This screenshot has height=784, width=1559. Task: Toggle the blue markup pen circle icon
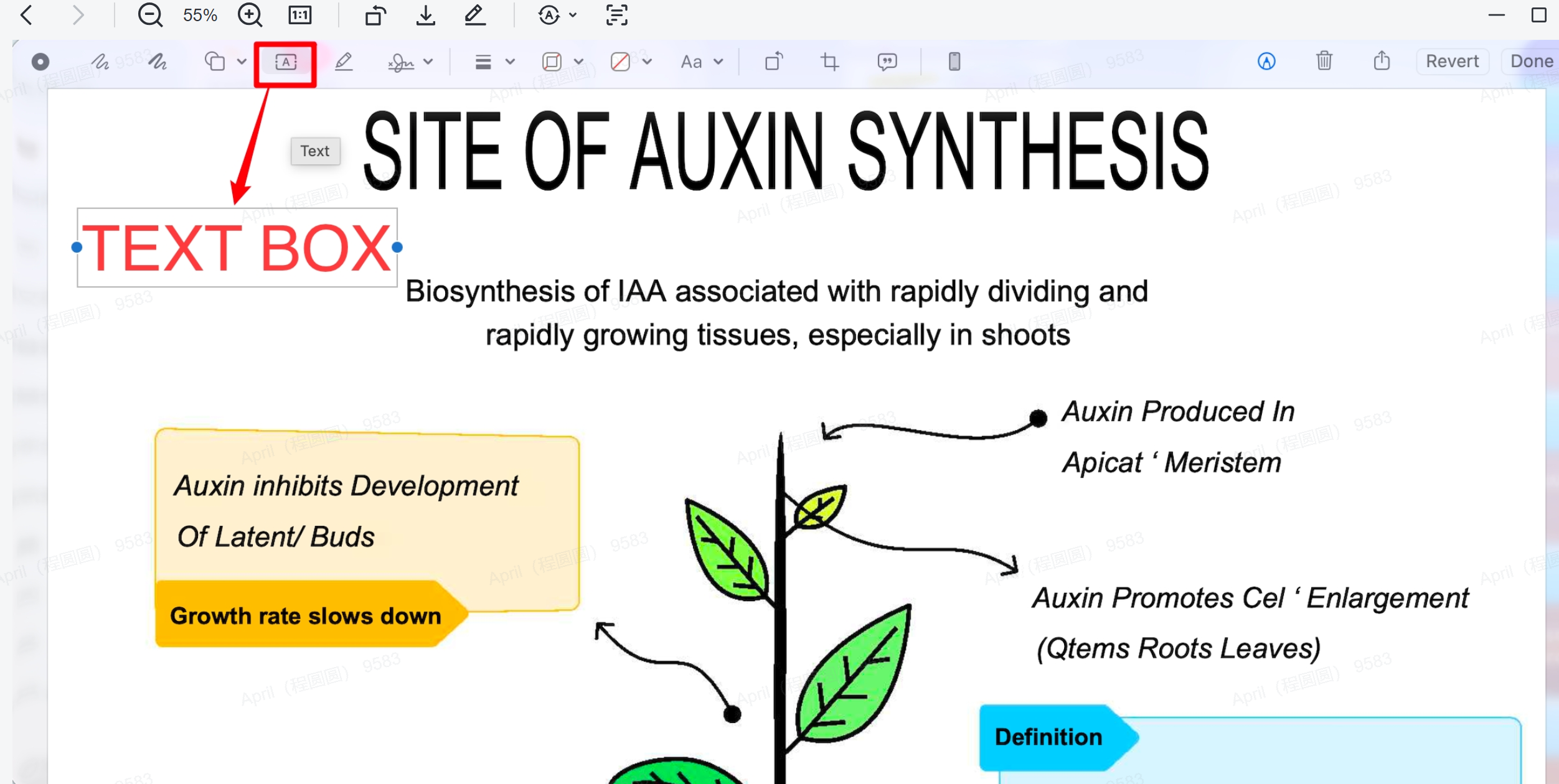pos(1266,62)
